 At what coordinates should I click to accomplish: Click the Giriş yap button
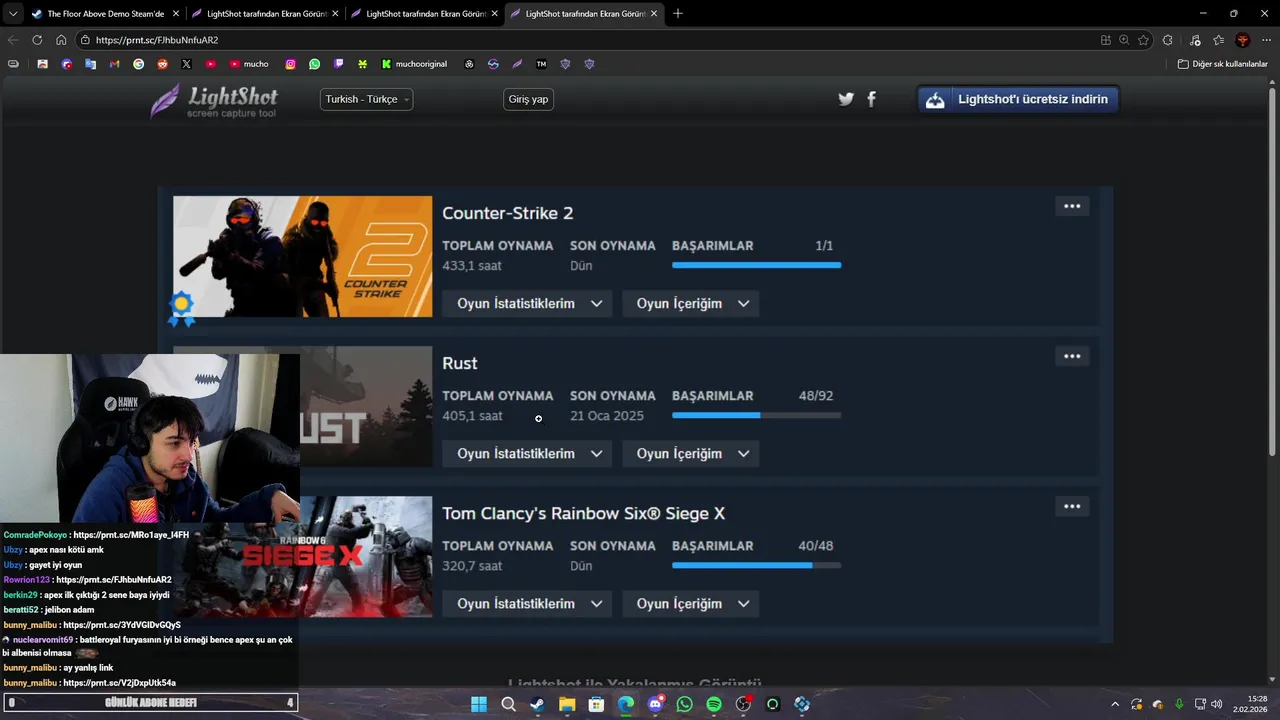click(x=528, y=99)
